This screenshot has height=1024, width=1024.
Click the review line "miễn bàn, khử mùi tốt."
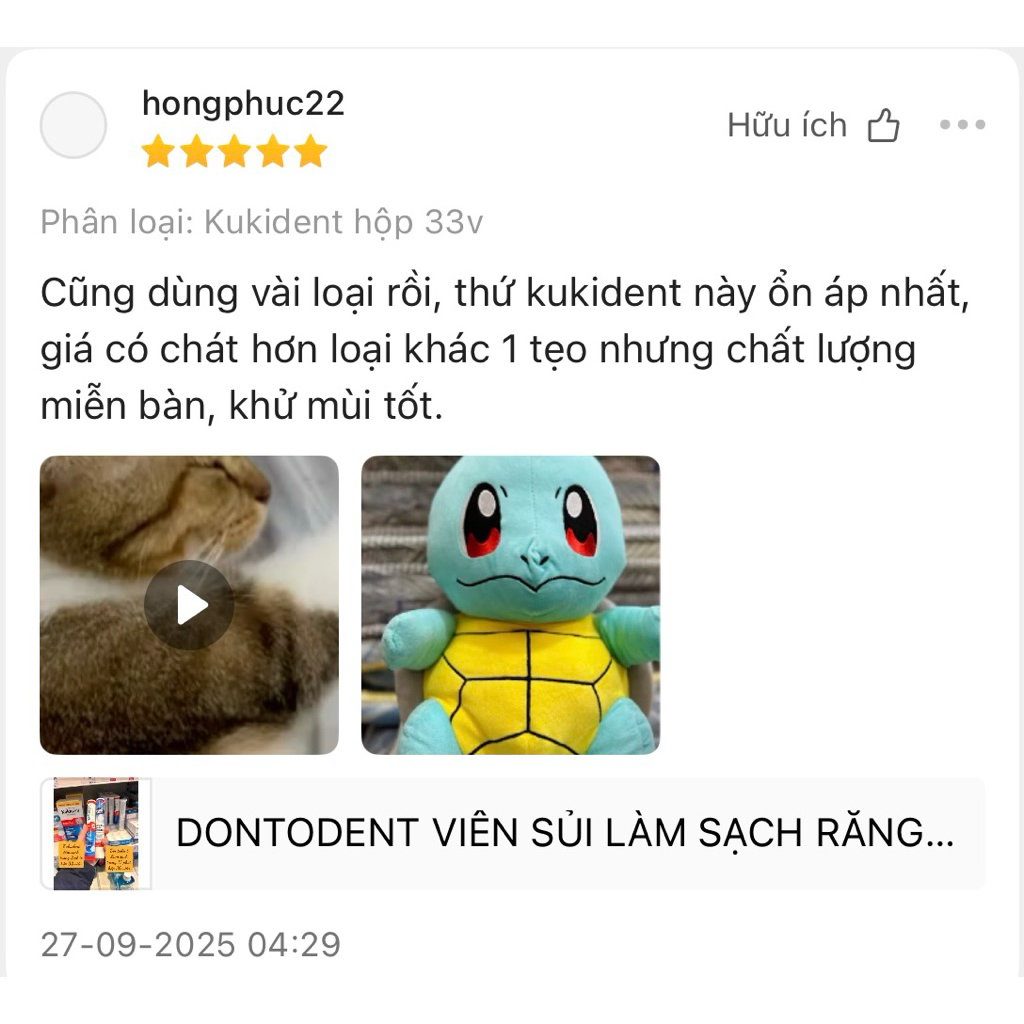pos(242,406)
